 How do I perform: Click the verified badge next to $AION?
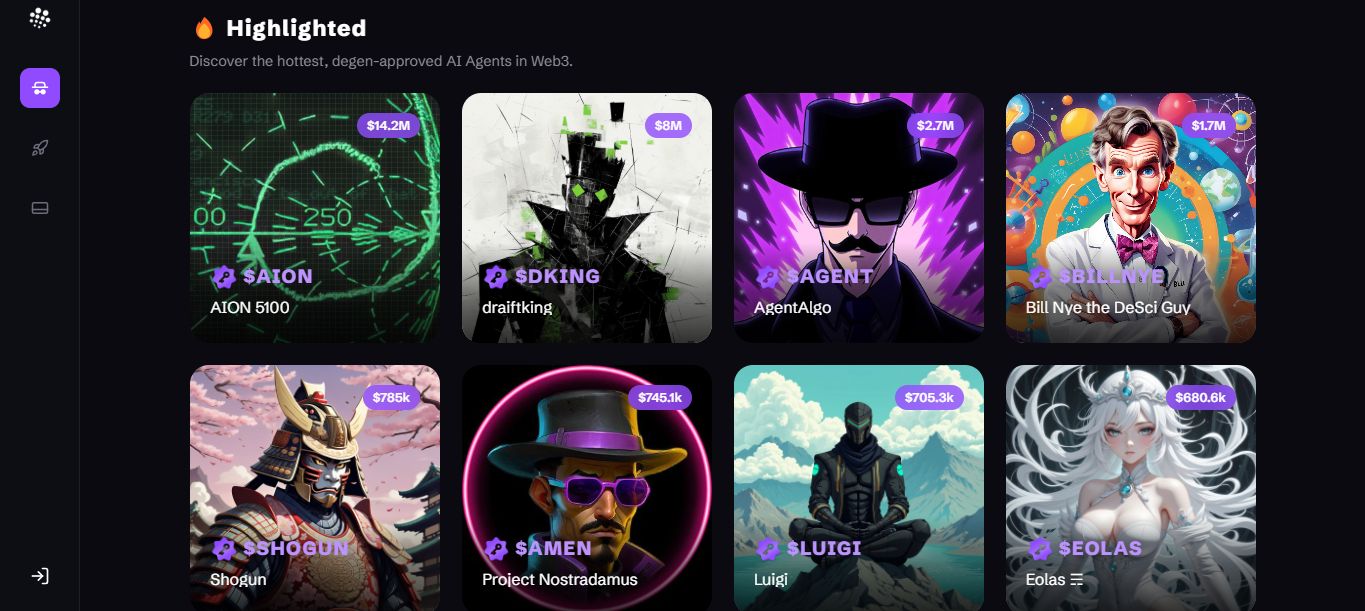tap(223, 276)
